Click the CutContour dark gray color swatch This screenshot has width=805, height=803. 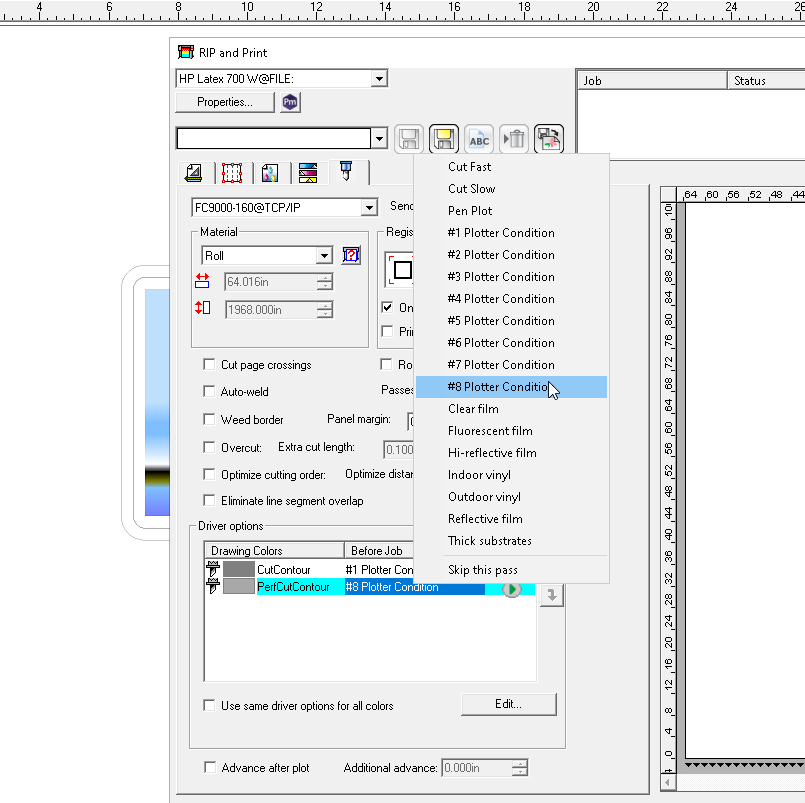[239, 569]
